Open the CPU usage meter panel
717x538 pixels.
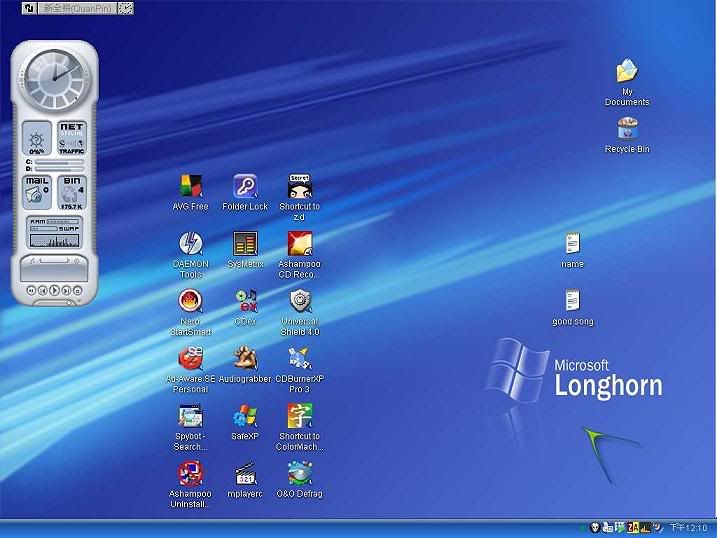point(37,138)
